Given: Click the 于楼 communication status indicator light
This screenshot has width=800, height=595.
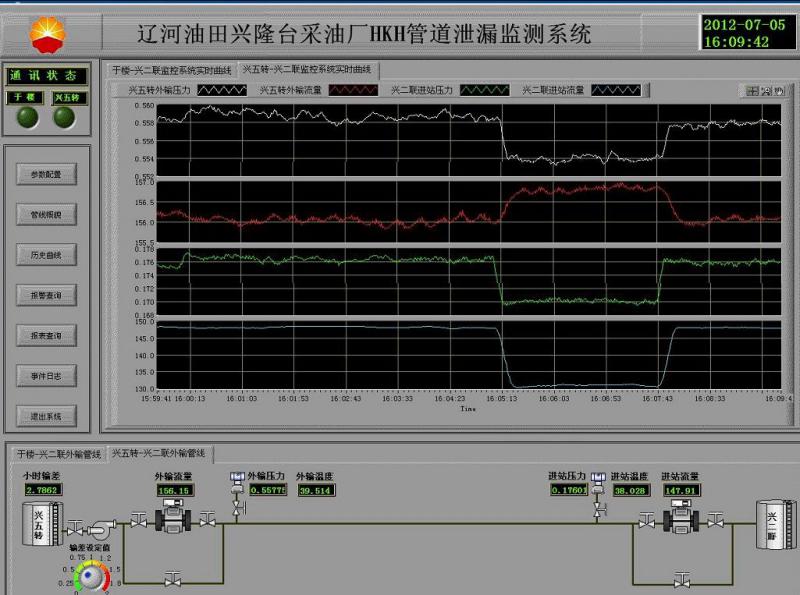Looking at the screenshot, I should (28, 118).
